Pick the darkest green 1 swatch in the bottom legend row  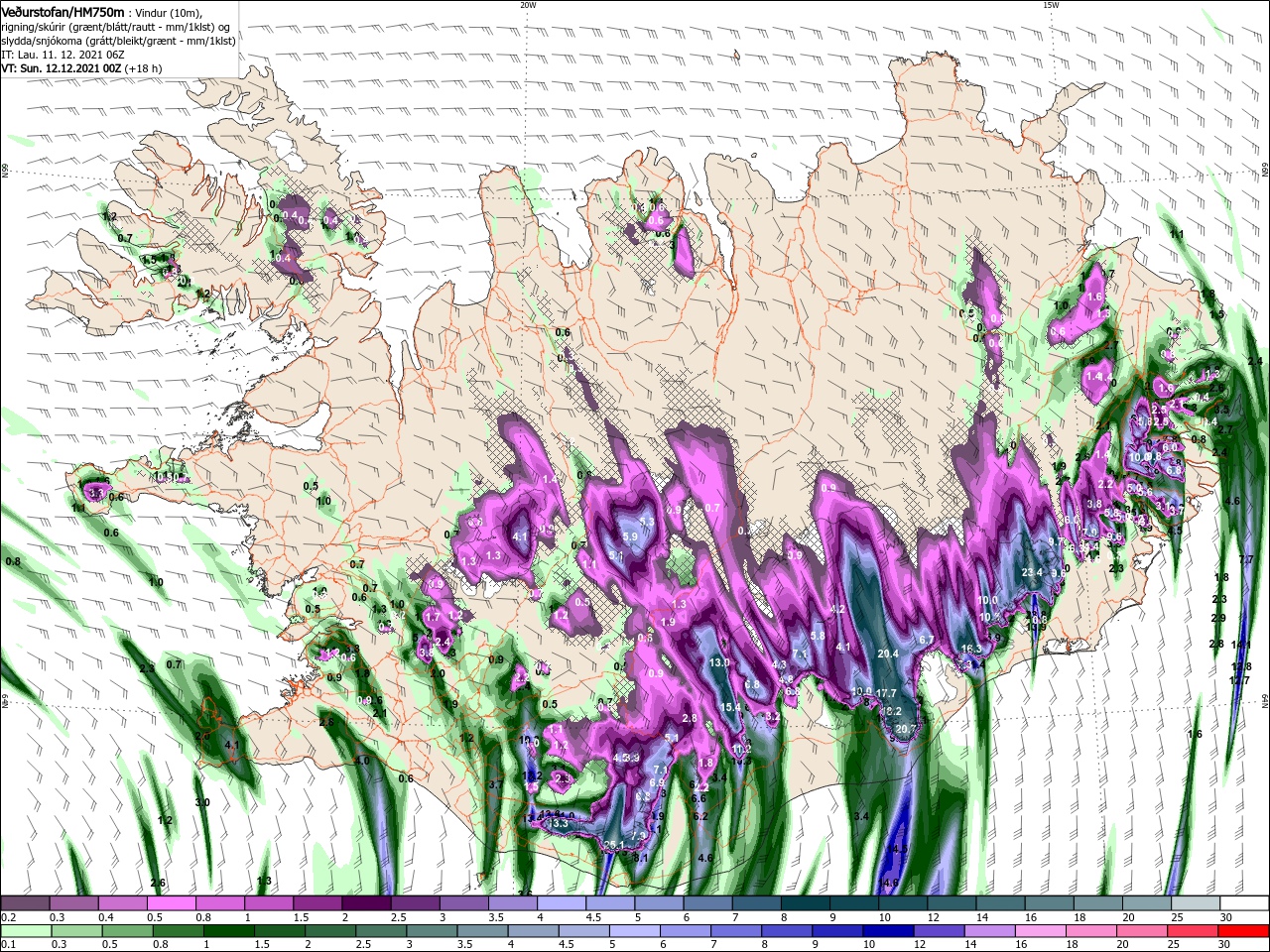click(227, 931)
